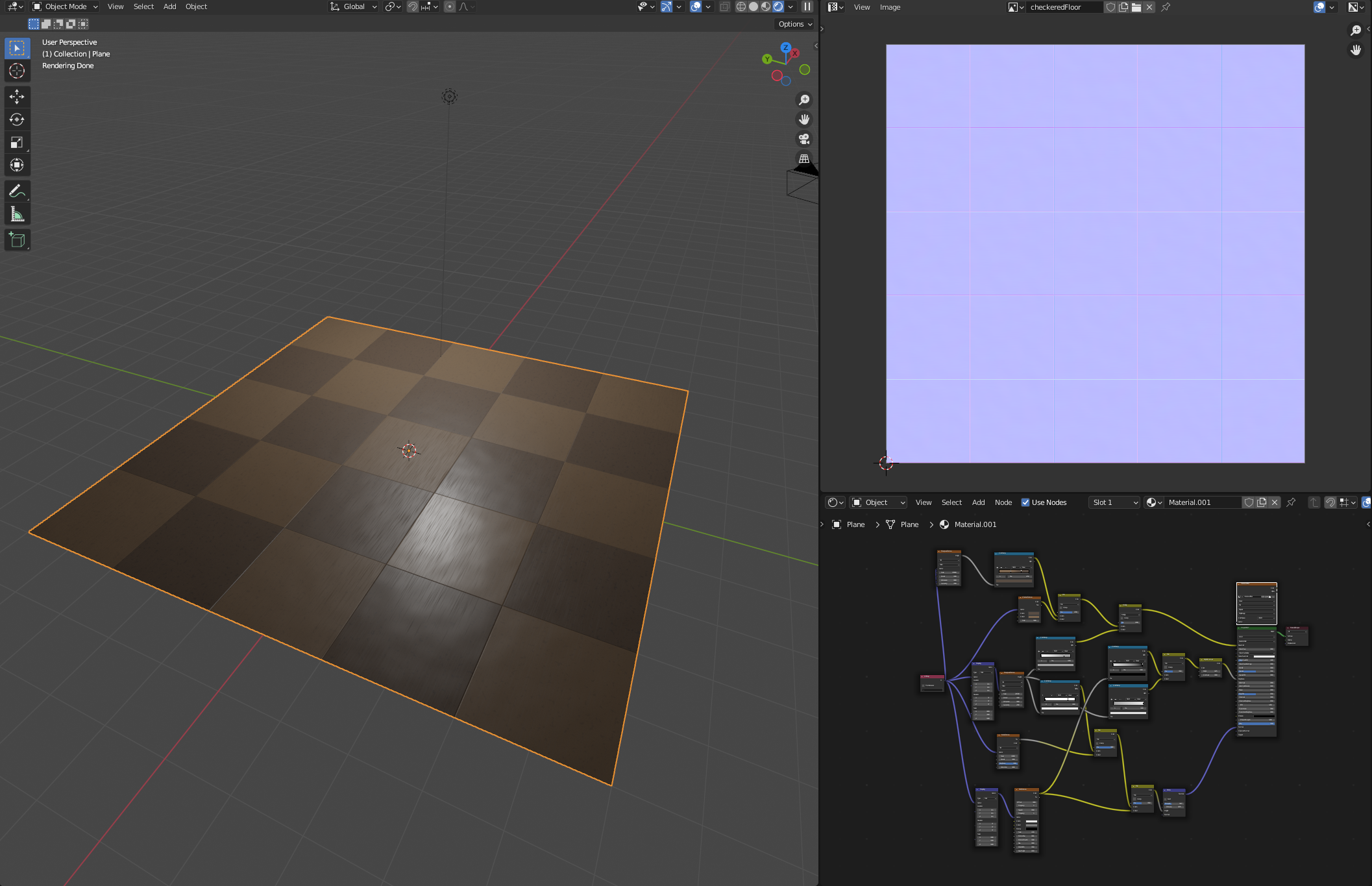The width and height of the screenshot is (1372, 886).
Task: Choose the Scale tool
Action: tap(17, 142)
